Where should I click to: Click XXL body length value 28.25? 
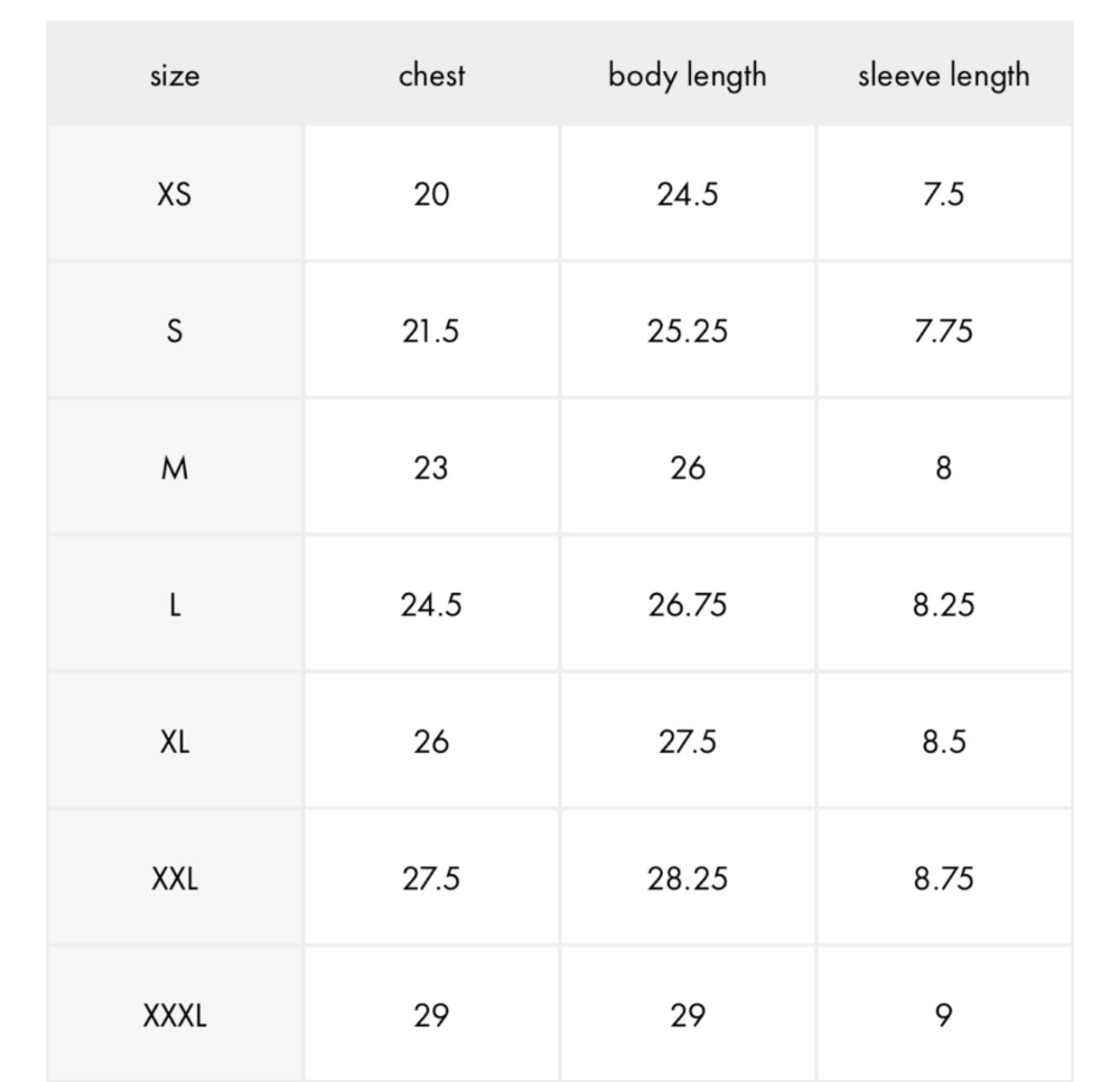(688, 878)
